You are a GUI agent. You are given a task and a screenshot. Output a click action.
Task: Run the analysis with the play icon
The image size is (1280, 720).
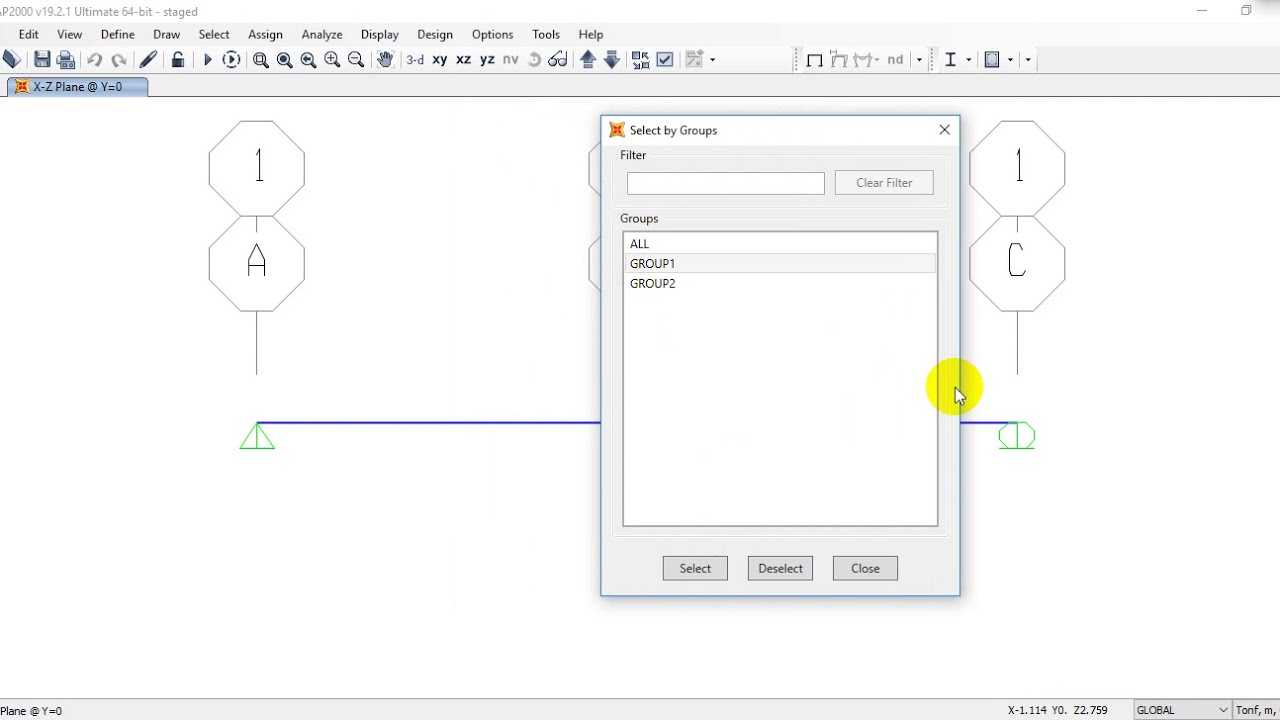(x=207, y=60)
